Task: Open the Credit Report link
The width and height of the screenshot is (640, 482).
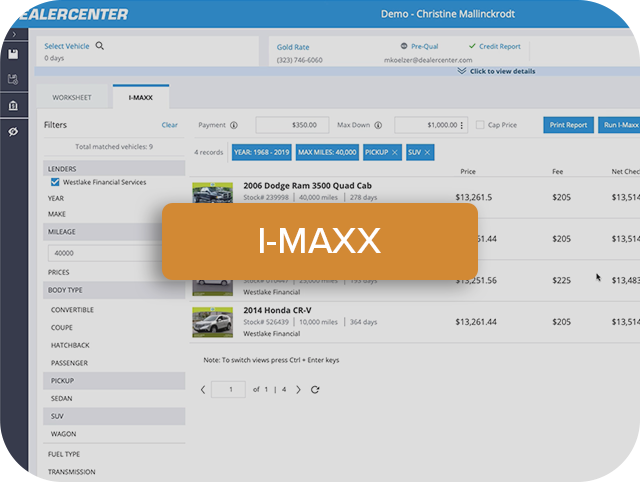Action: (500, 47)
